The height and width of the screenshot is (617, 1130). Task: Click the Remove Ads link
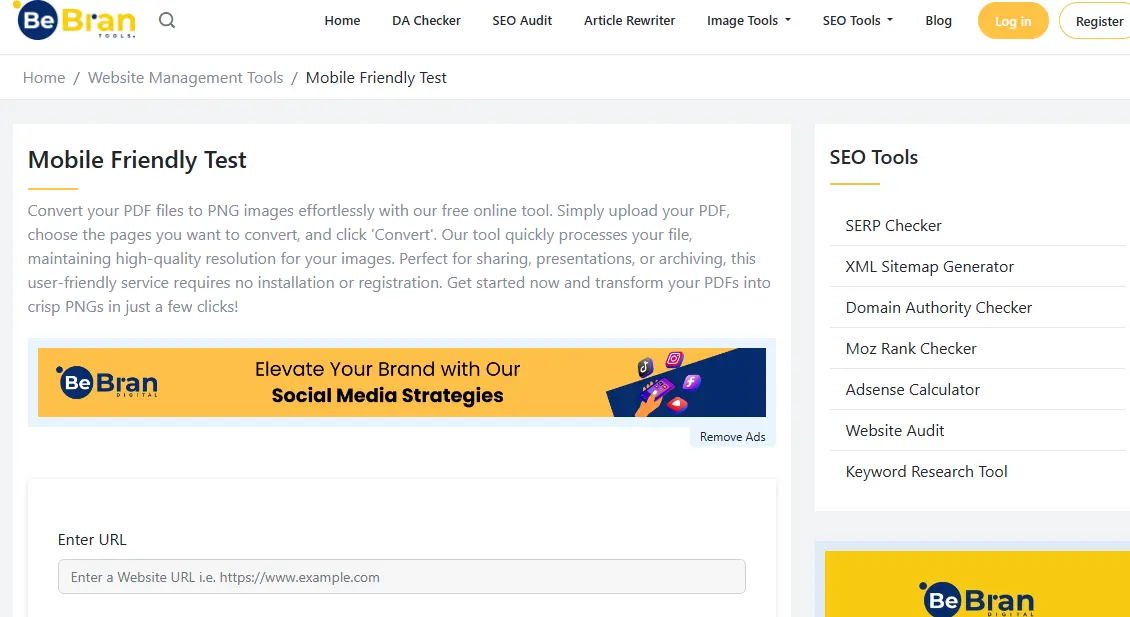tap(732, 437)
